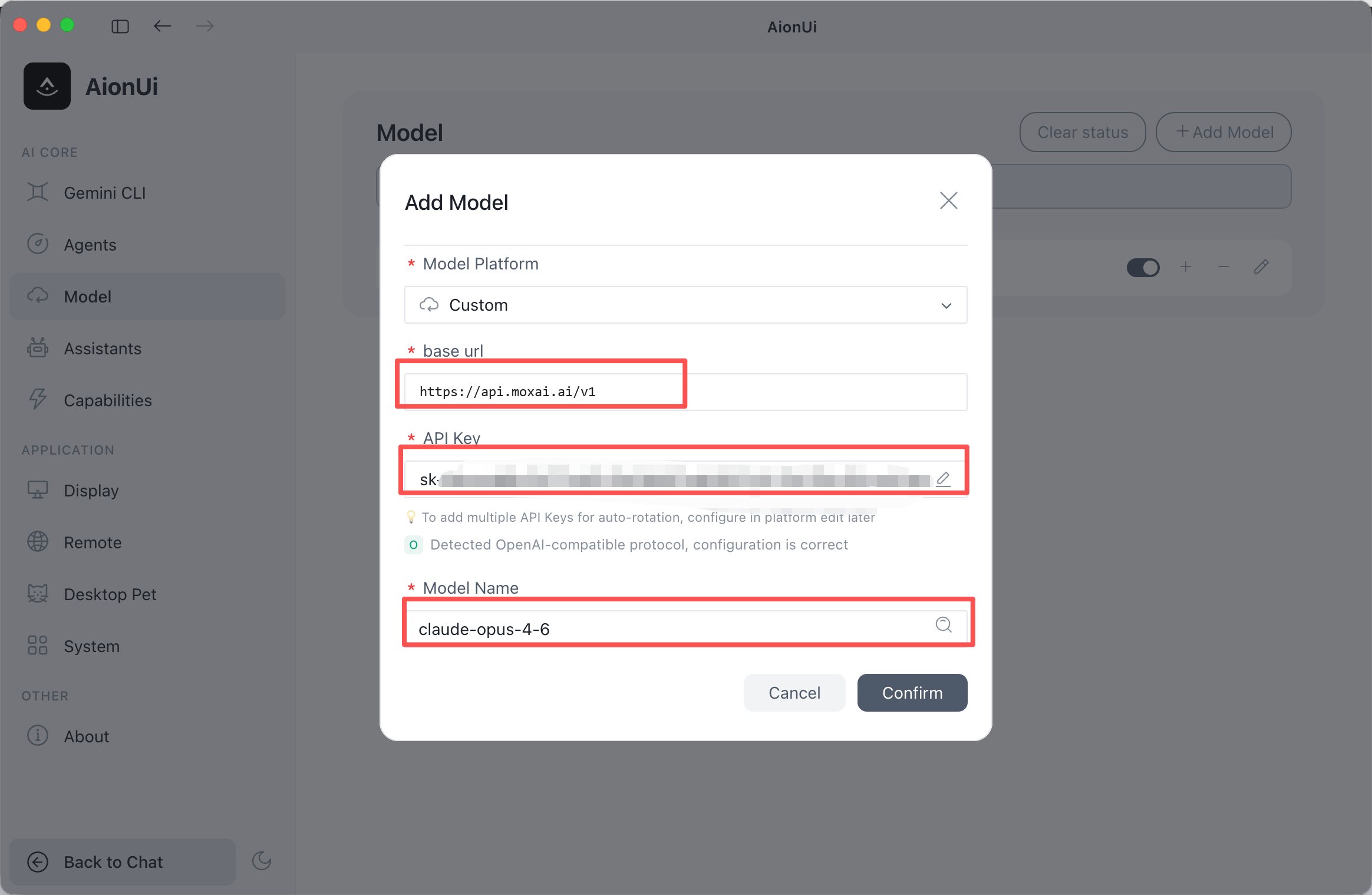This screenshot has width=1372, height=895.
Task: Click into the base url field
Action: (x=685, y=391)
